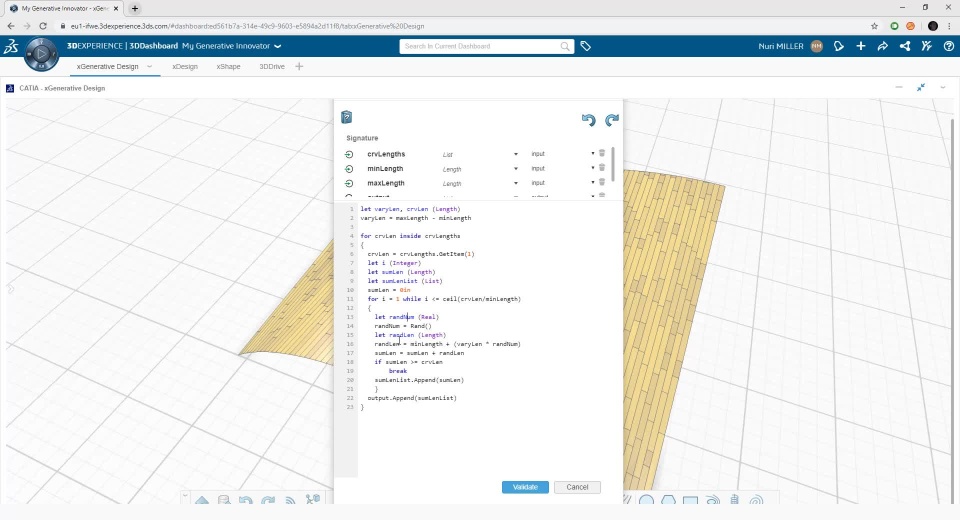Viewport: 960px width, 520px height.
Task: Open the tools icon next to Help
Action: coord(926,46)
